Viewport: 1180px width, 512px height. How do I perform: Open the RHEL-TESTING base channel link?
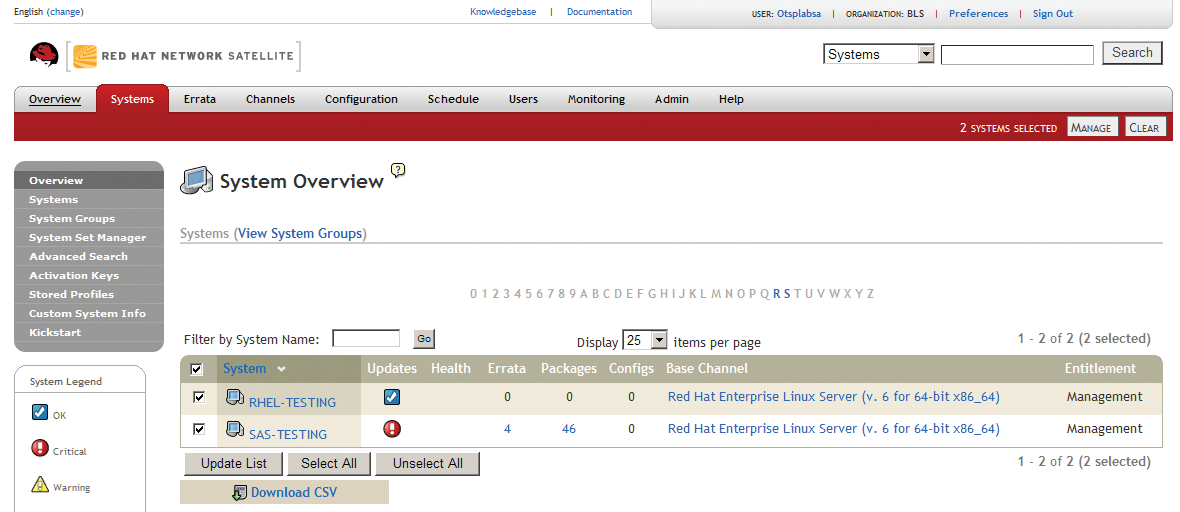click(x=834, y=397)
